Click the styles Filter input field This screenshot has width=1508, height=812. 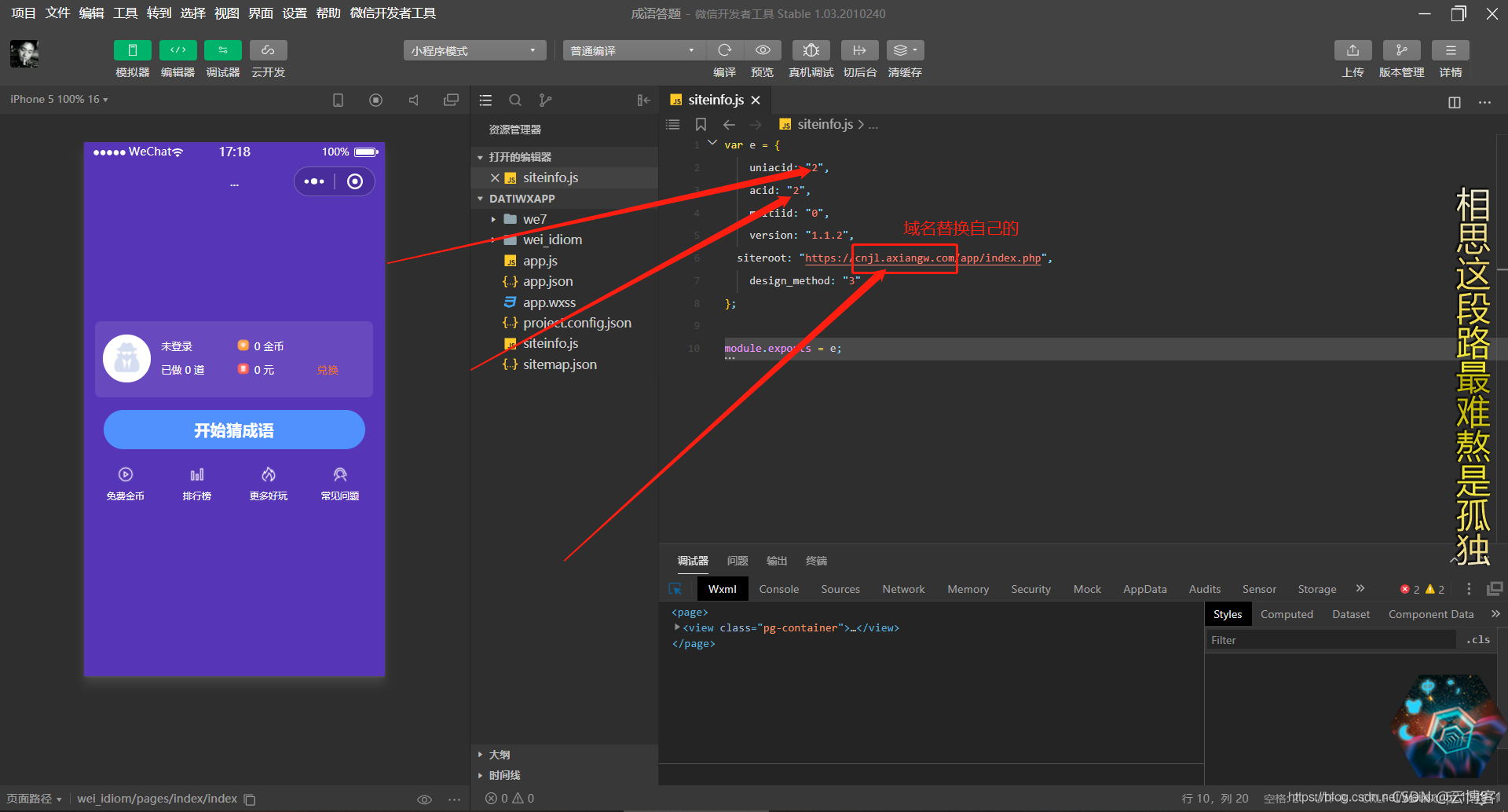(x=1330, y=640)
